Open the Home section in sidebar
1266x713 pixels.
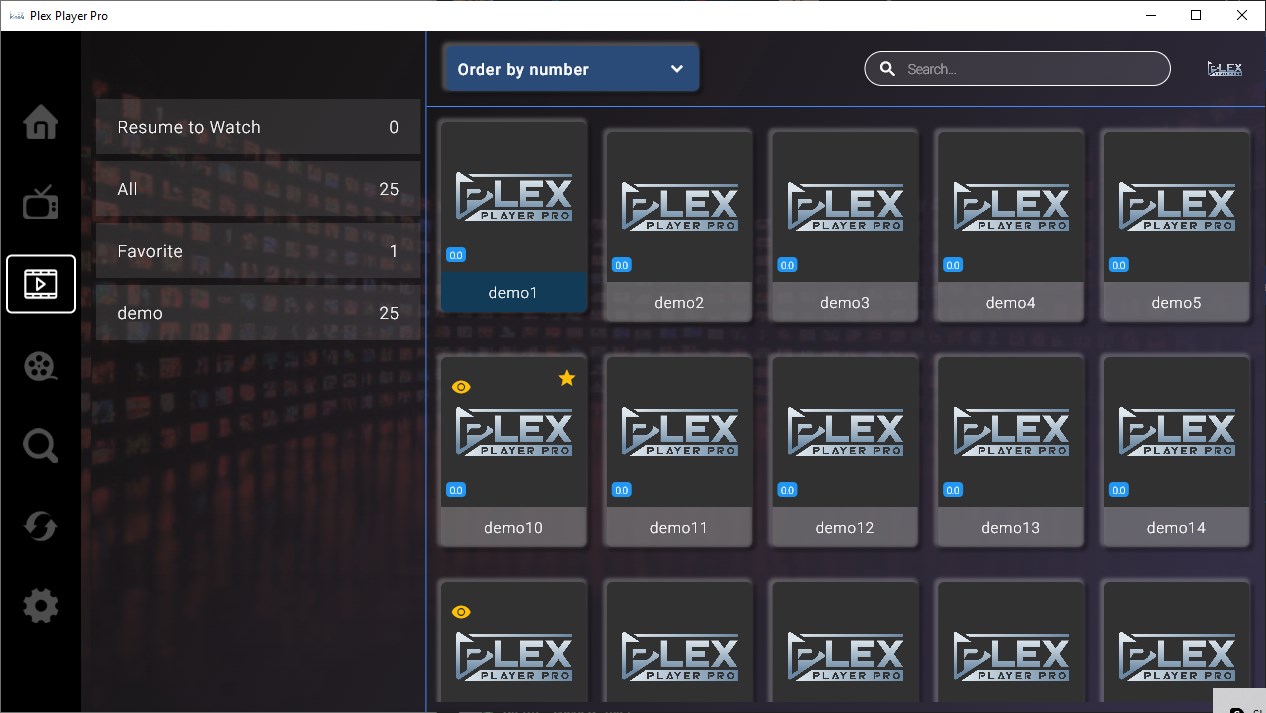(41, 122)
